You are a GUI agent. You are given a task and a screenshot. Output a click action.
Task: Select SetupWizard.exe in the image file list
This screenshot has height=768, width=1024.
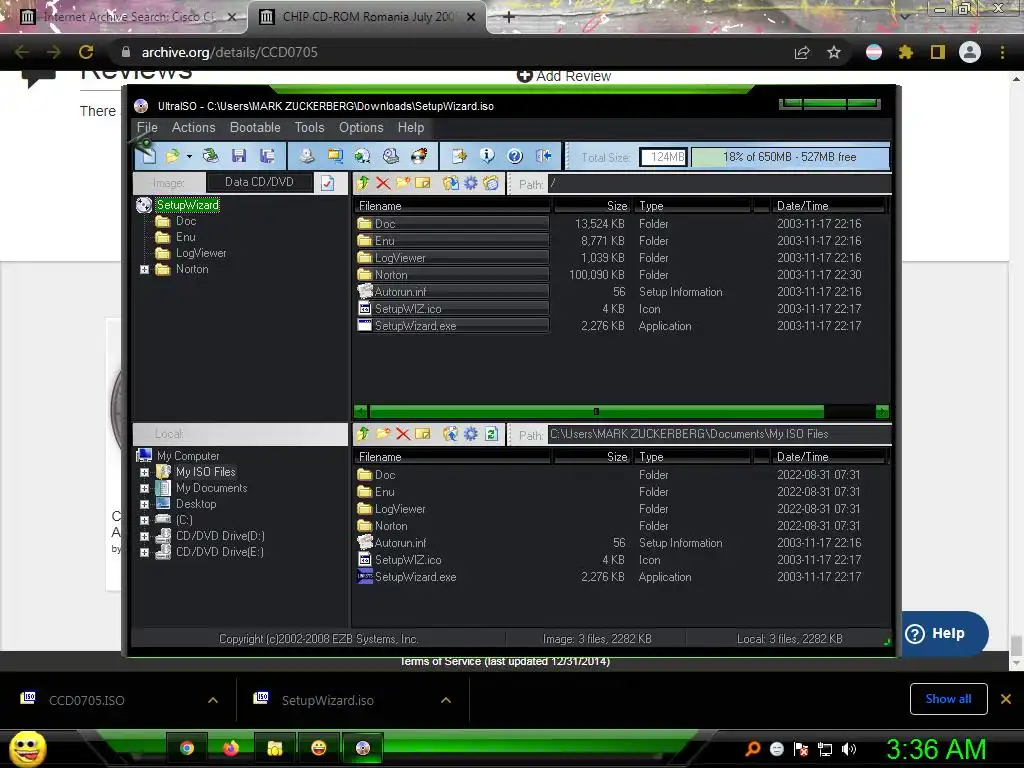pyautogui.click(x=415, y=326)
